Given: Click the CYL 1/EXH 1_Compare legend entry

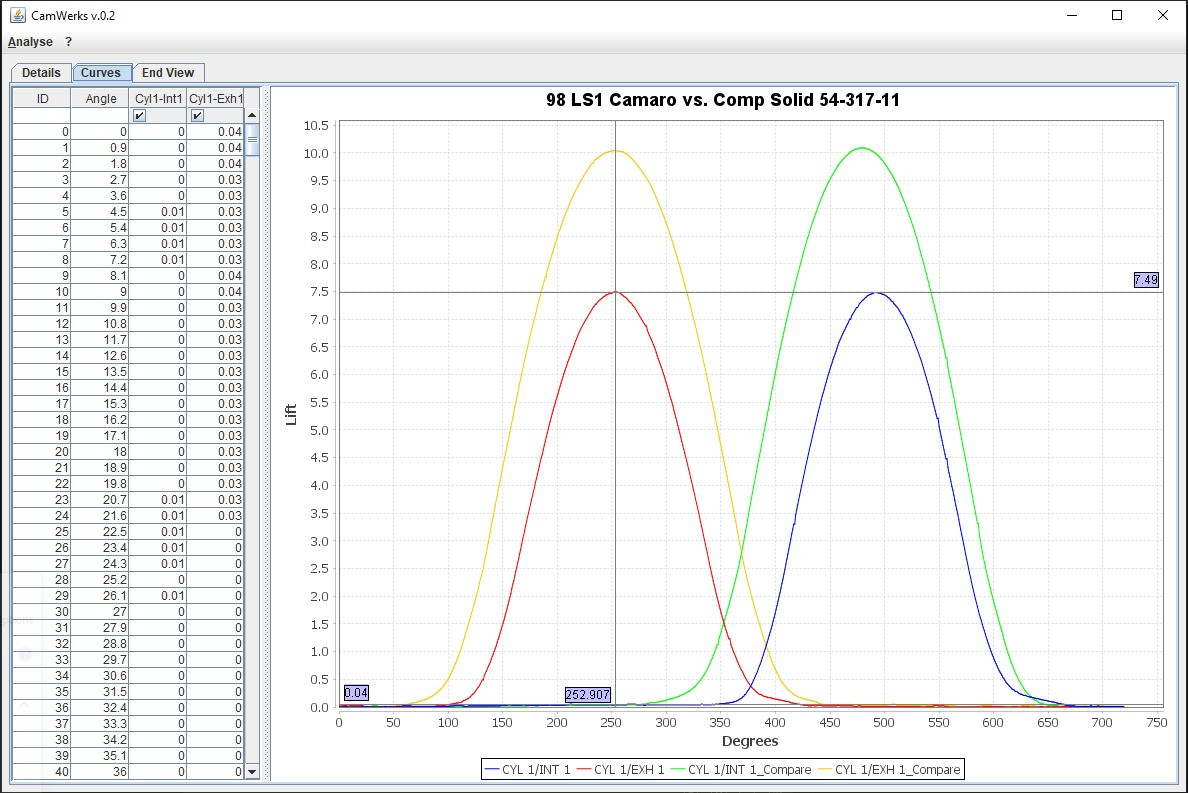Looking at the screenshot, I should (x=889, y=770).
